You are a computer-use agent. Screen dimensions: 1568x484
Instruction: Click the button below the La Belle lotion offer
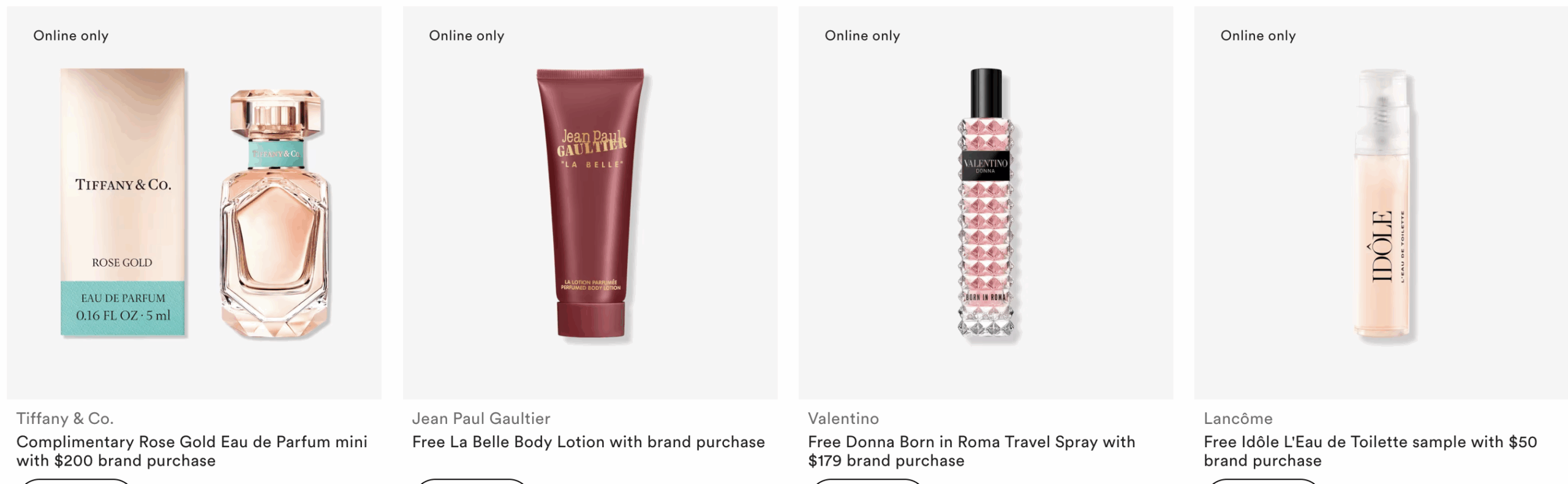(x=472, y=481)
